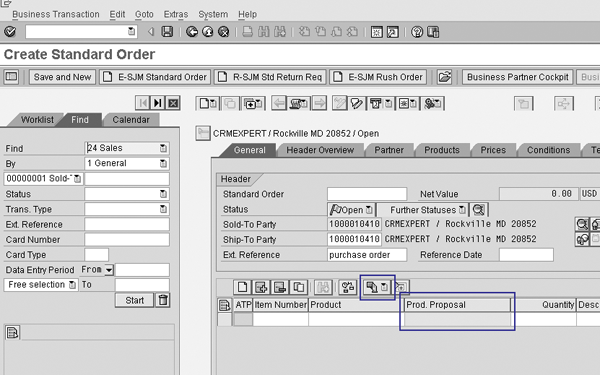
Task: Click the Card Number input field
Action: point(127,240)
